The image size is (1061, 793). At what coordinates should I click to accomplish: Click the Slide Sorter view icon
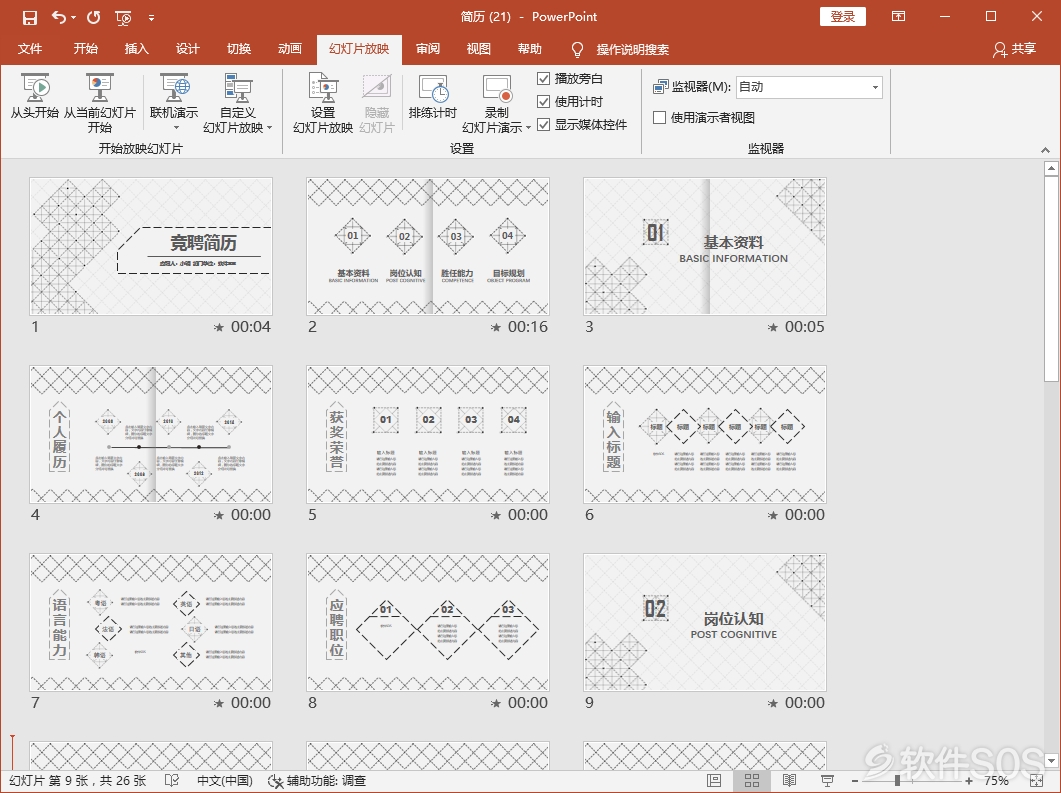752,781
